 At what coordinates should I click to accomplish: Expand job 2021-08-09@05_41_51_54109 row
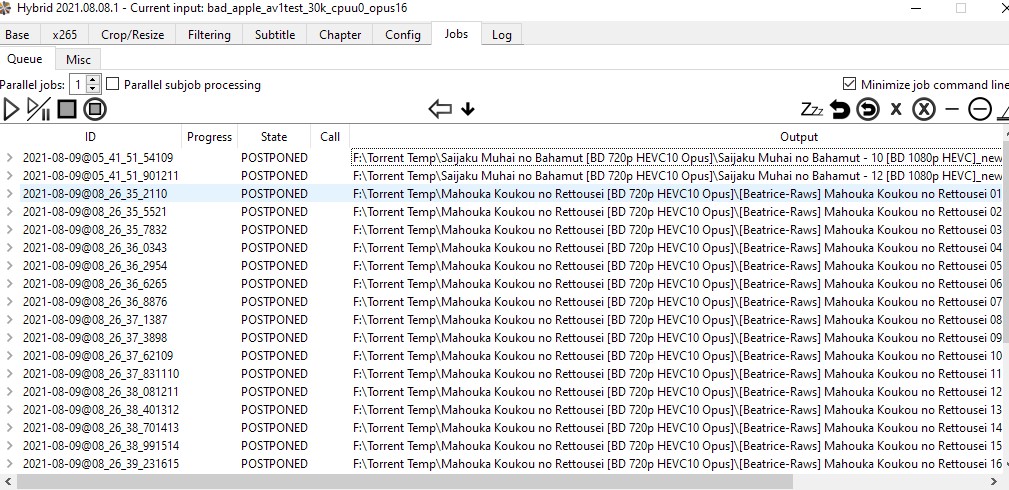[x=9, y=158]
